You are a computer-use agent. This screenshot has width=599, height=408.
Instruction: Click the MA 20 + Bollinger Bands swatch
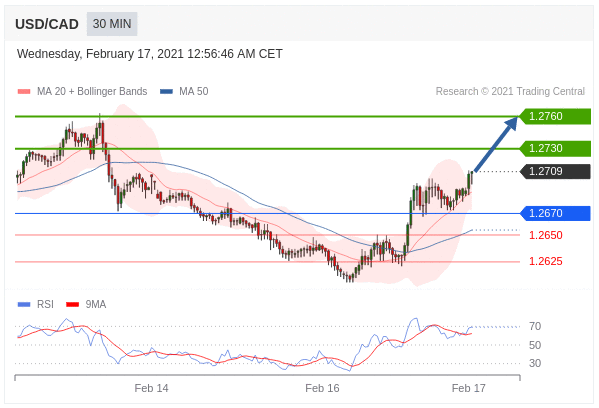(24, 92)
